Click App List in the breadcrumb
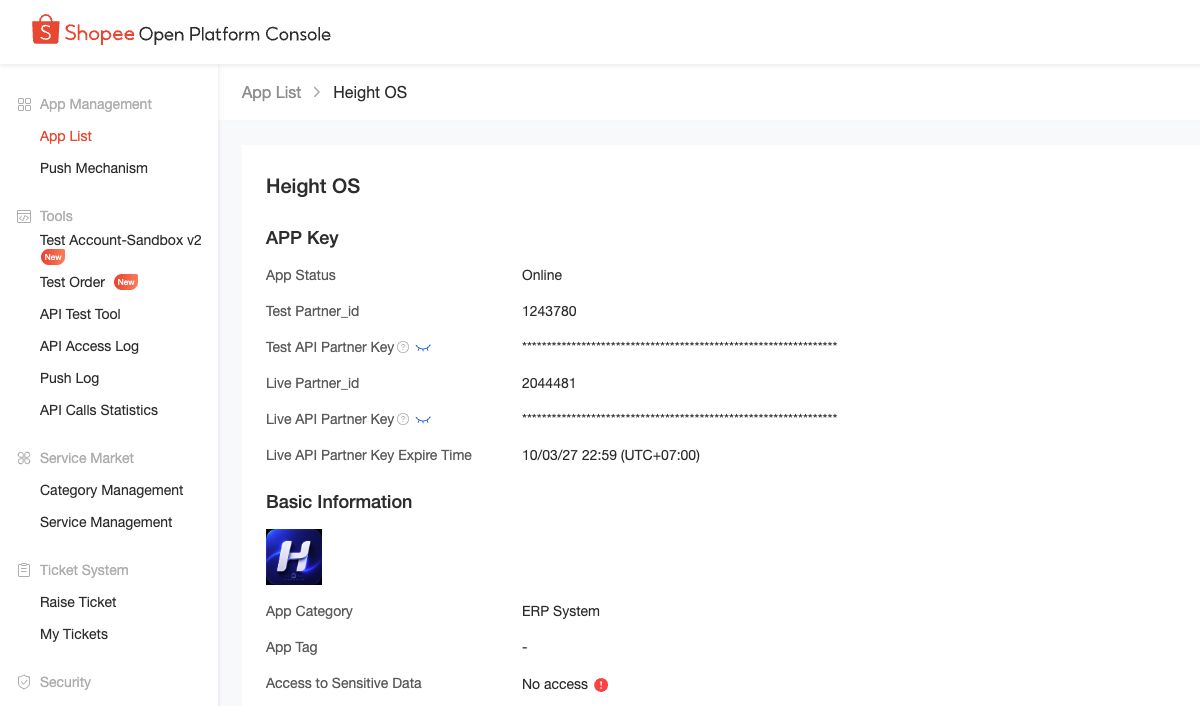Image resolution: width=1200 pixels, height=706 pixels. (x=271, y=92)
